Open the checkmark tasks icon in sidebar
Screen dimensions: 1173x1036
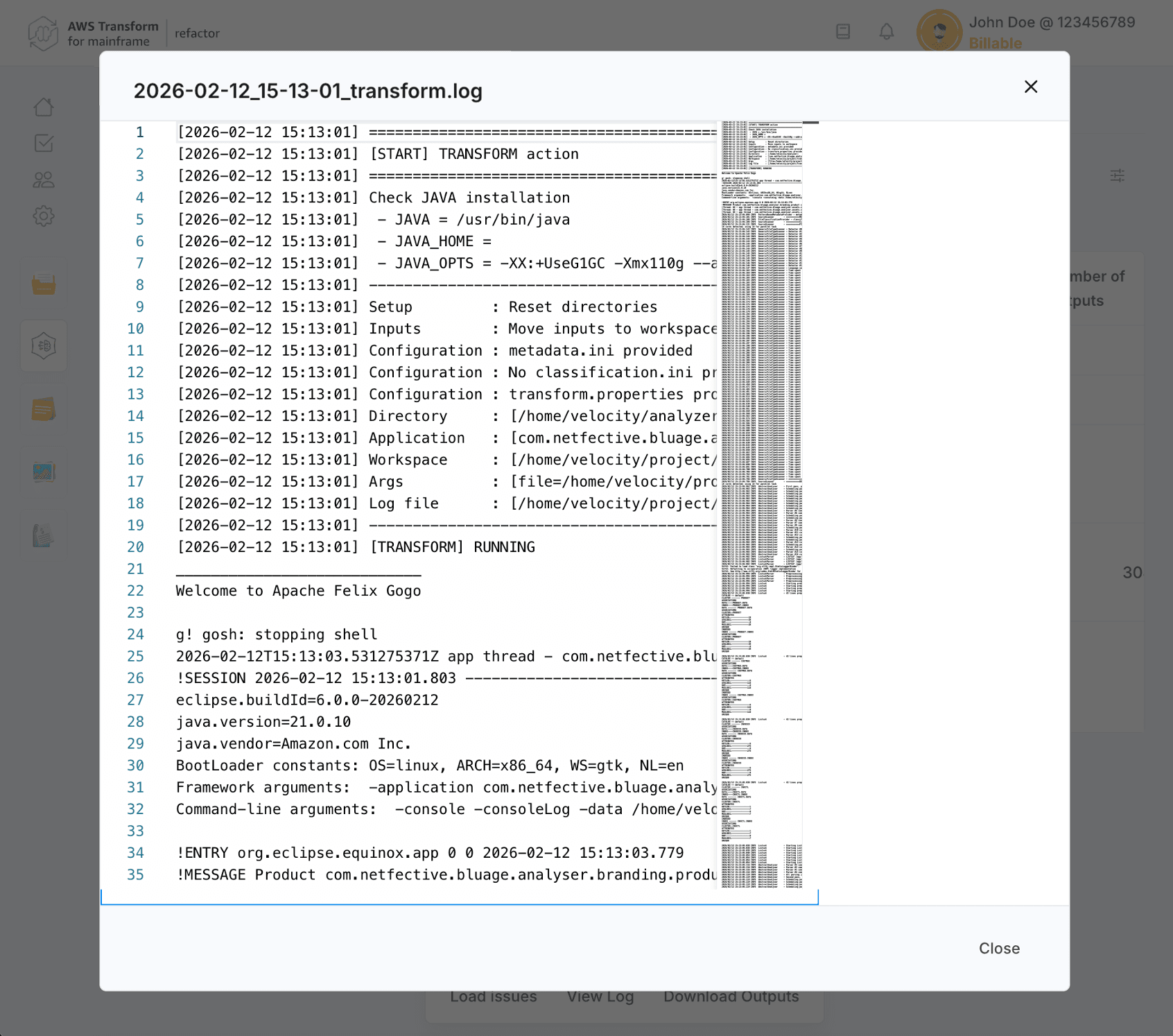[44, 144]
